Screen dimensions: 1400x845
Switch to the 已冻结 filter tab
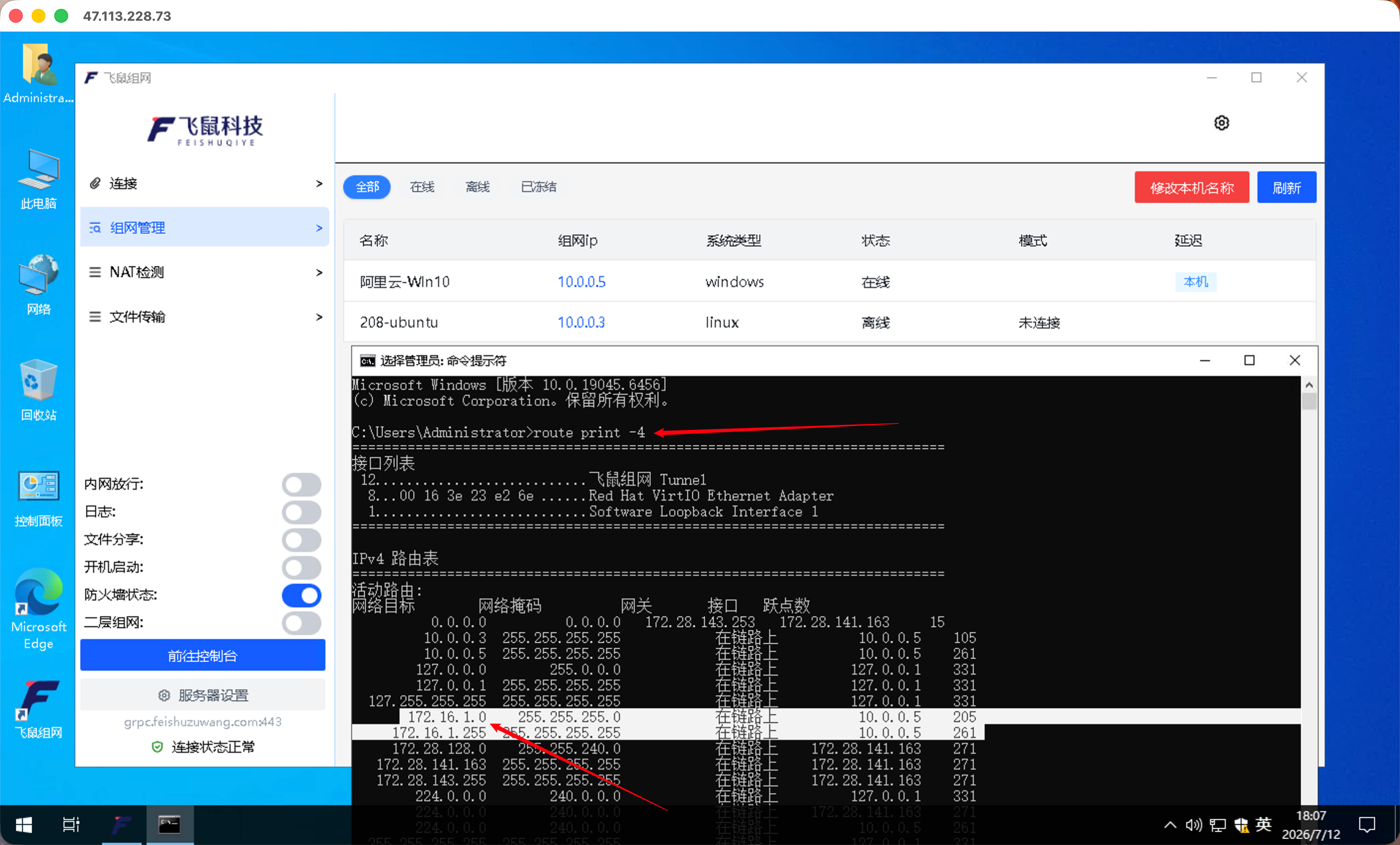pos(539,187)
